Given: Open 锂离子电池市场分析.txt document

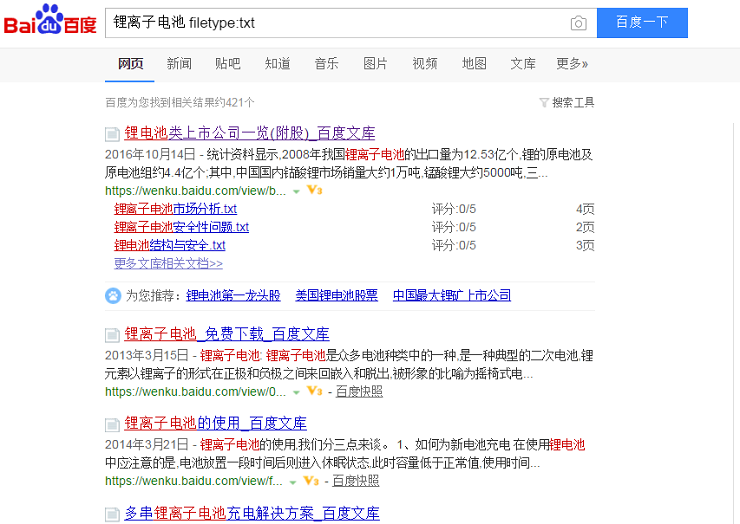Looking at the screenshot, I should pos(176,209).
